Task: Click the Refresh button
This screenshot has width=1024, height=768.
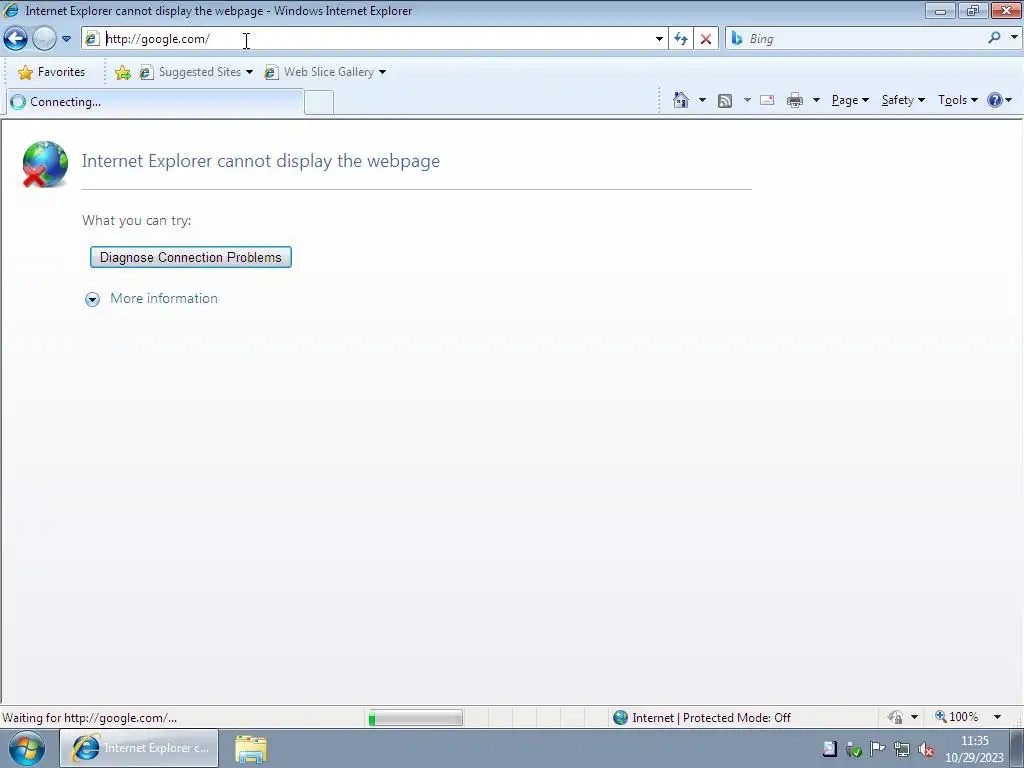Action: [681, 39]
